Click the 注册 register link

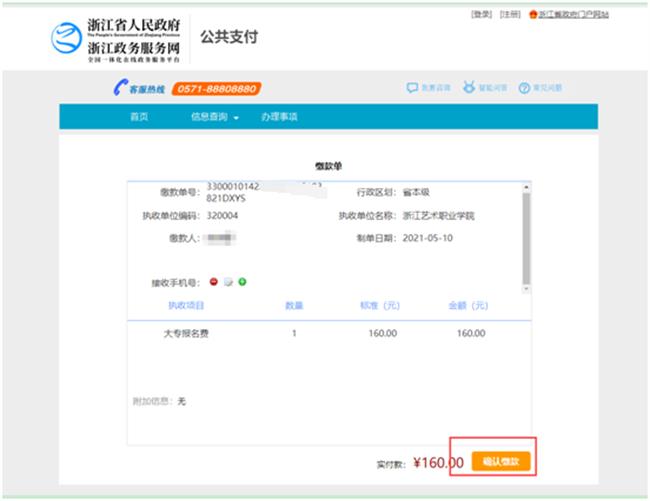pos(510,15)
